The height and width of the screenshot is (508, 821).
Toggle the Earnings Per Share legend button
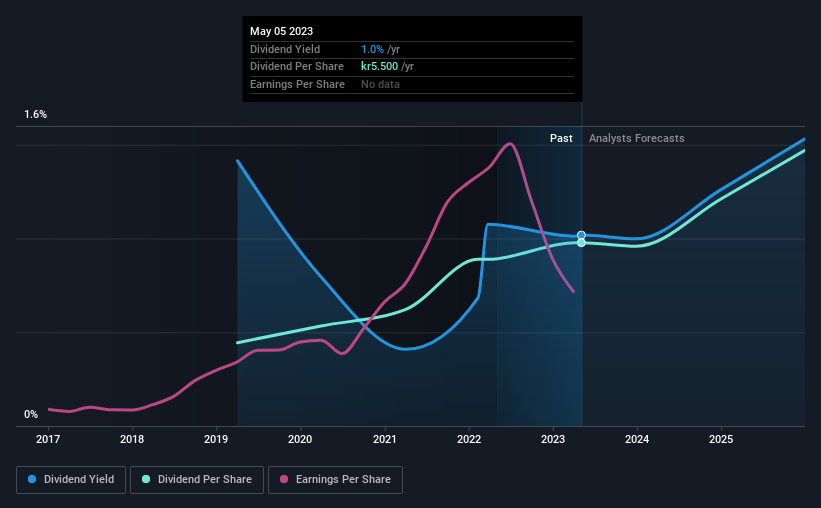335,480
